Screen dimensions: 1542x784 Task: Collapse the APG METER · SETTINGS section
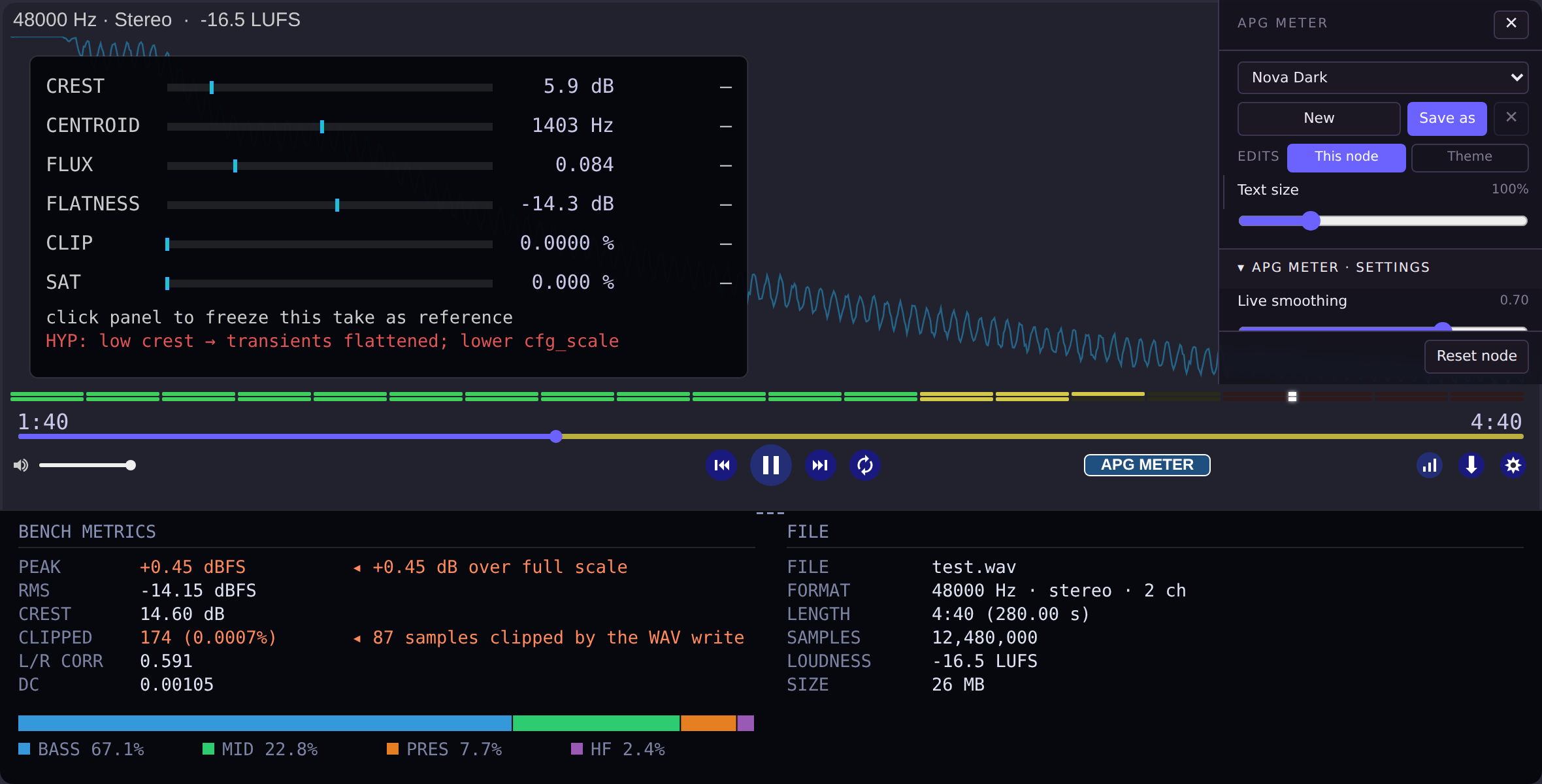(x=1334, y=267)
